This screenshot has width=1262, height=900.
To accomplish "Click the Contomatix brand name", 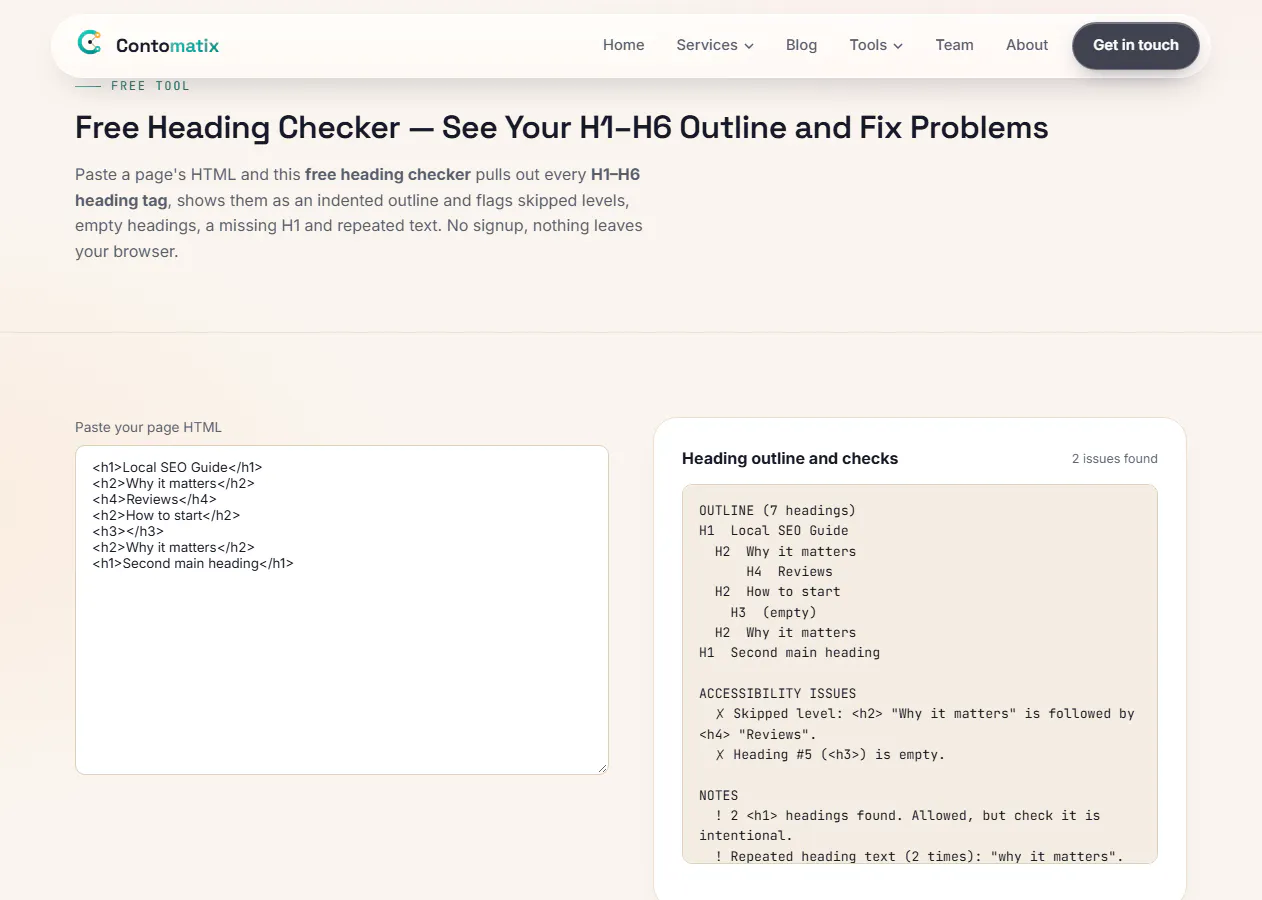I will click(167, 45).
